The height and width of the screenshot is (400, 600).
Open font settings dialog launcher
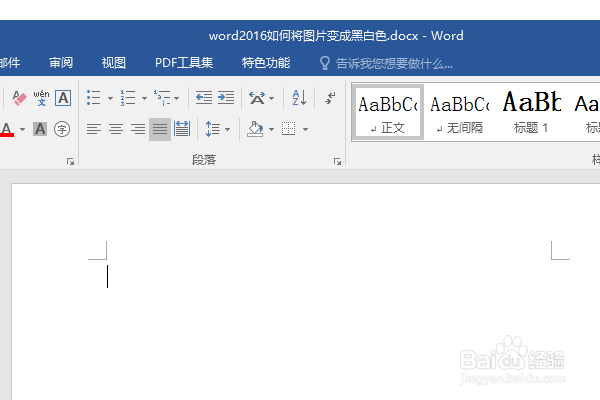(x=70, y=162)
